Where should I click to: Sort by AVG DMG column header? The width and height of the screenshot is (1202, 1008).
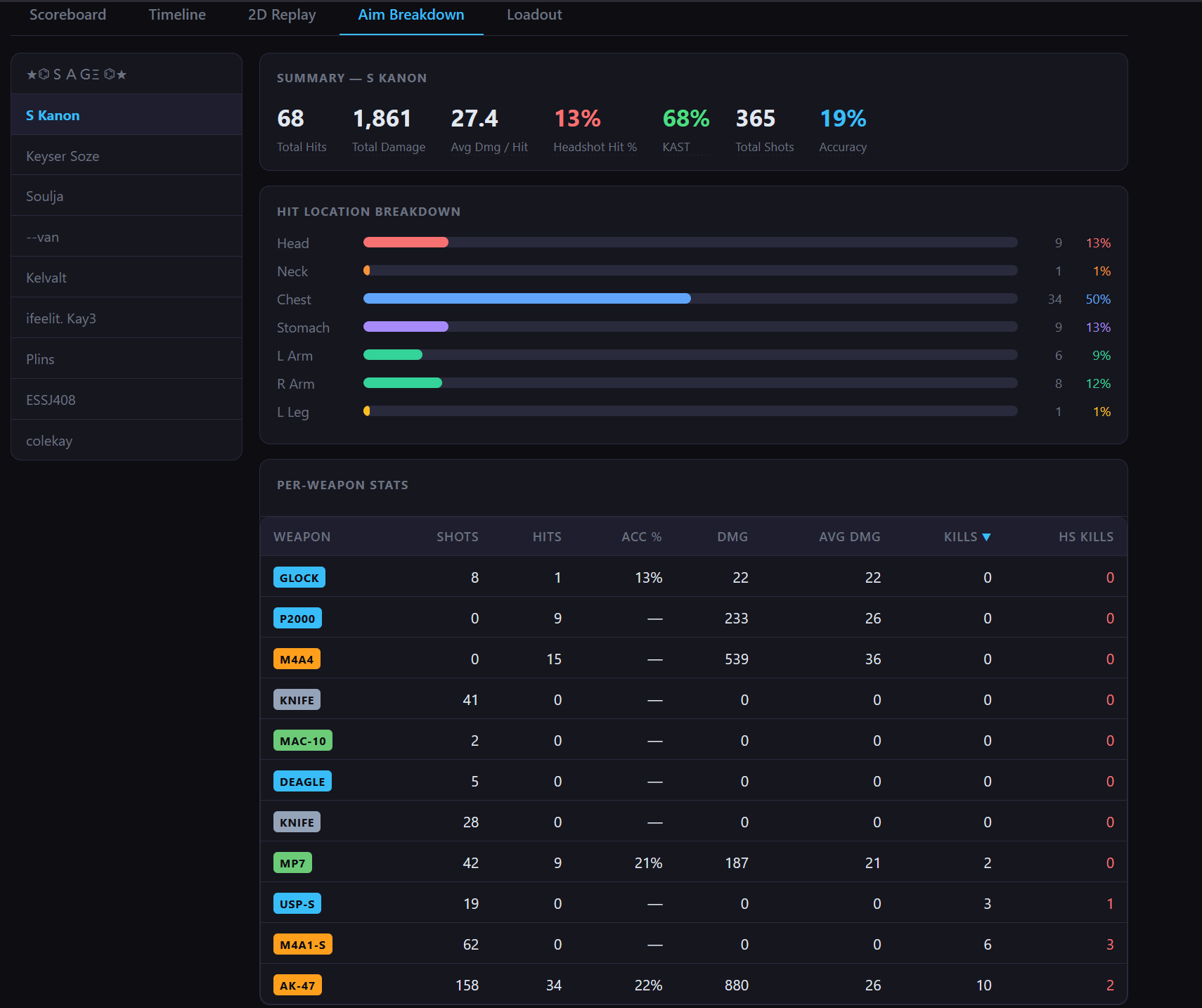click(849, 537)
